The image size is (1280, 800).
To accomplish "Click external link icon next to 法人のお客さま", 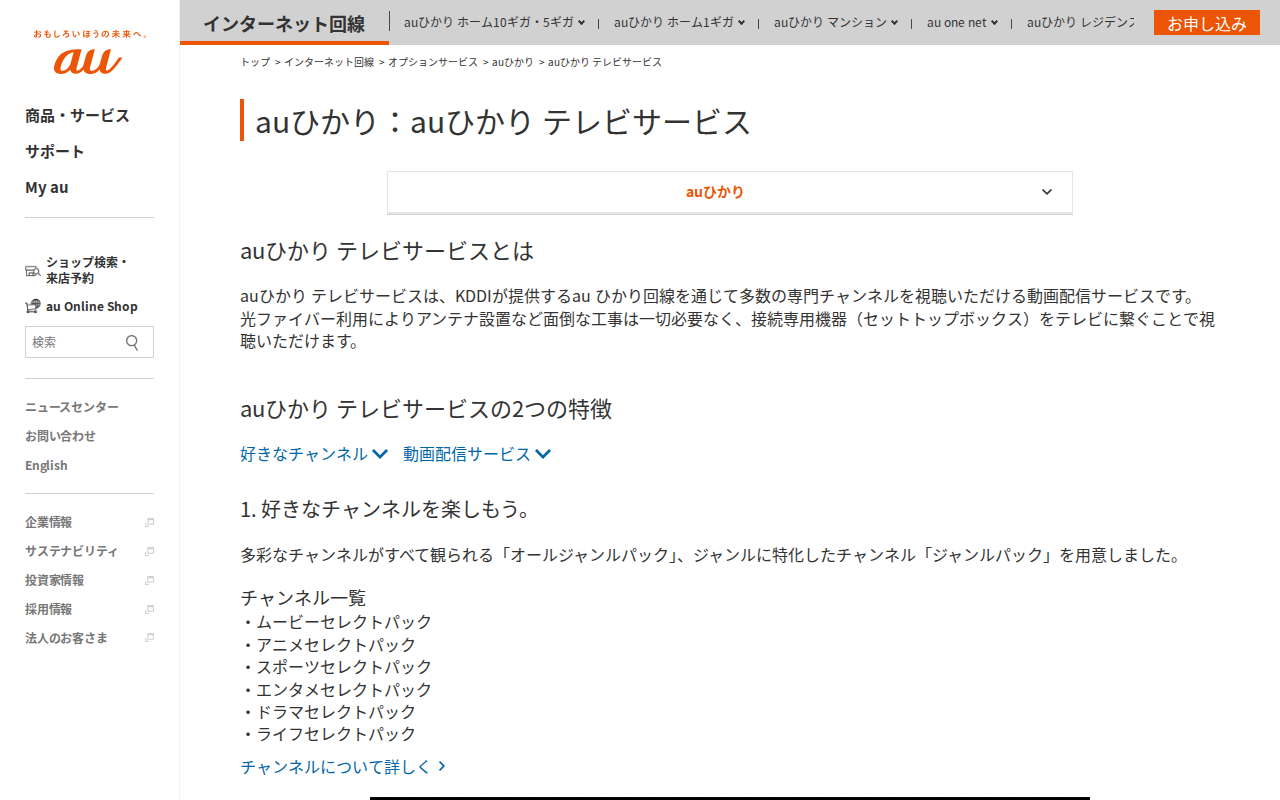I will click(149, 638).
